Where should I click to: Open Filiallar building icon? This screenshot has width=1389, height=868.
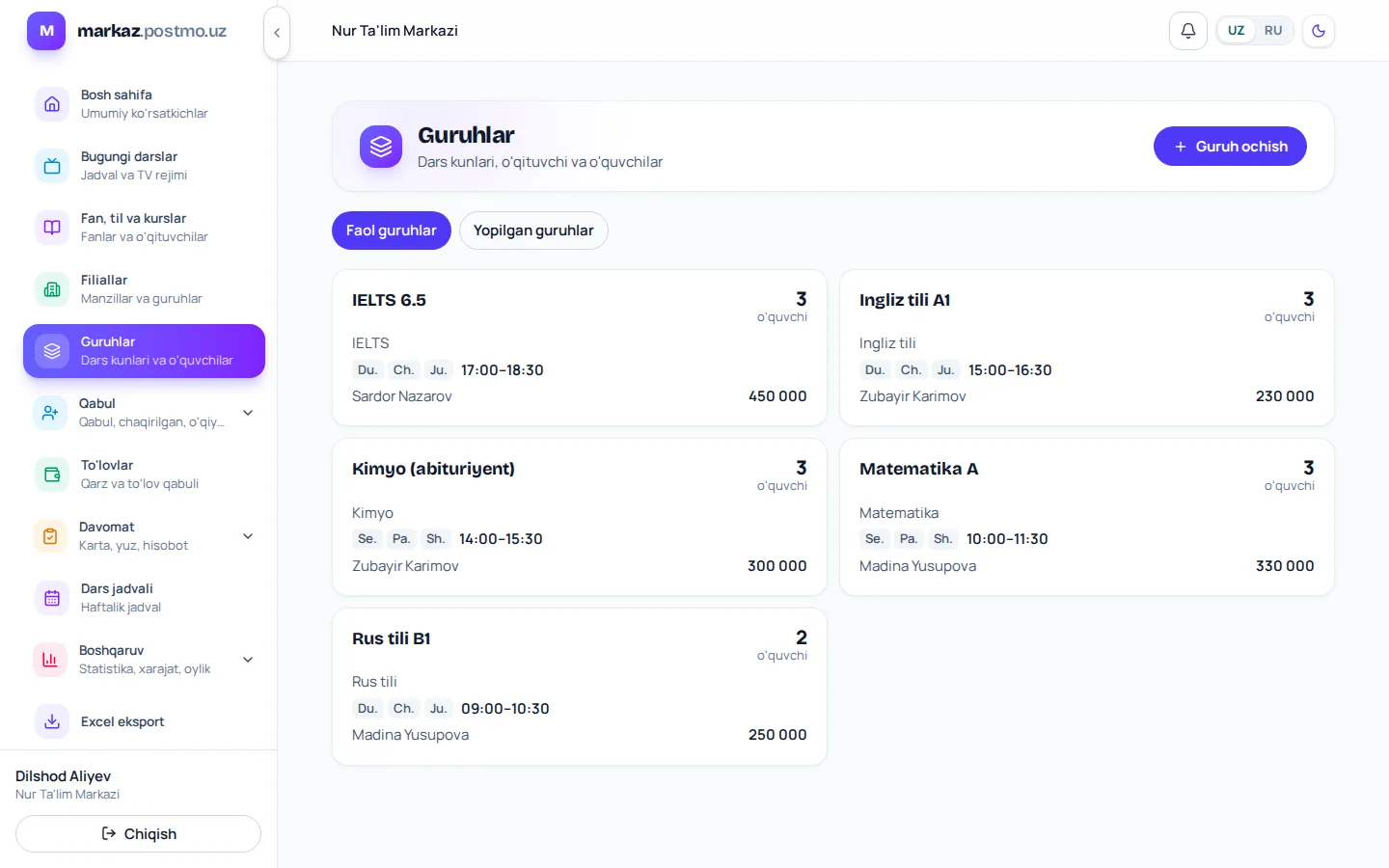click(52, 289)
